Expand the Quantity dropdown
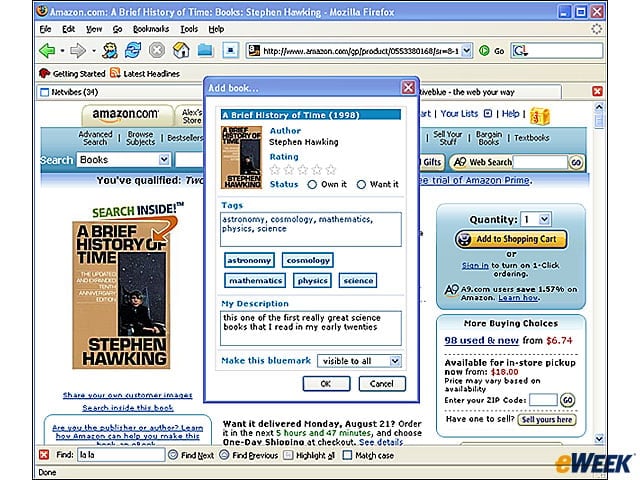 tap(536, 219)
